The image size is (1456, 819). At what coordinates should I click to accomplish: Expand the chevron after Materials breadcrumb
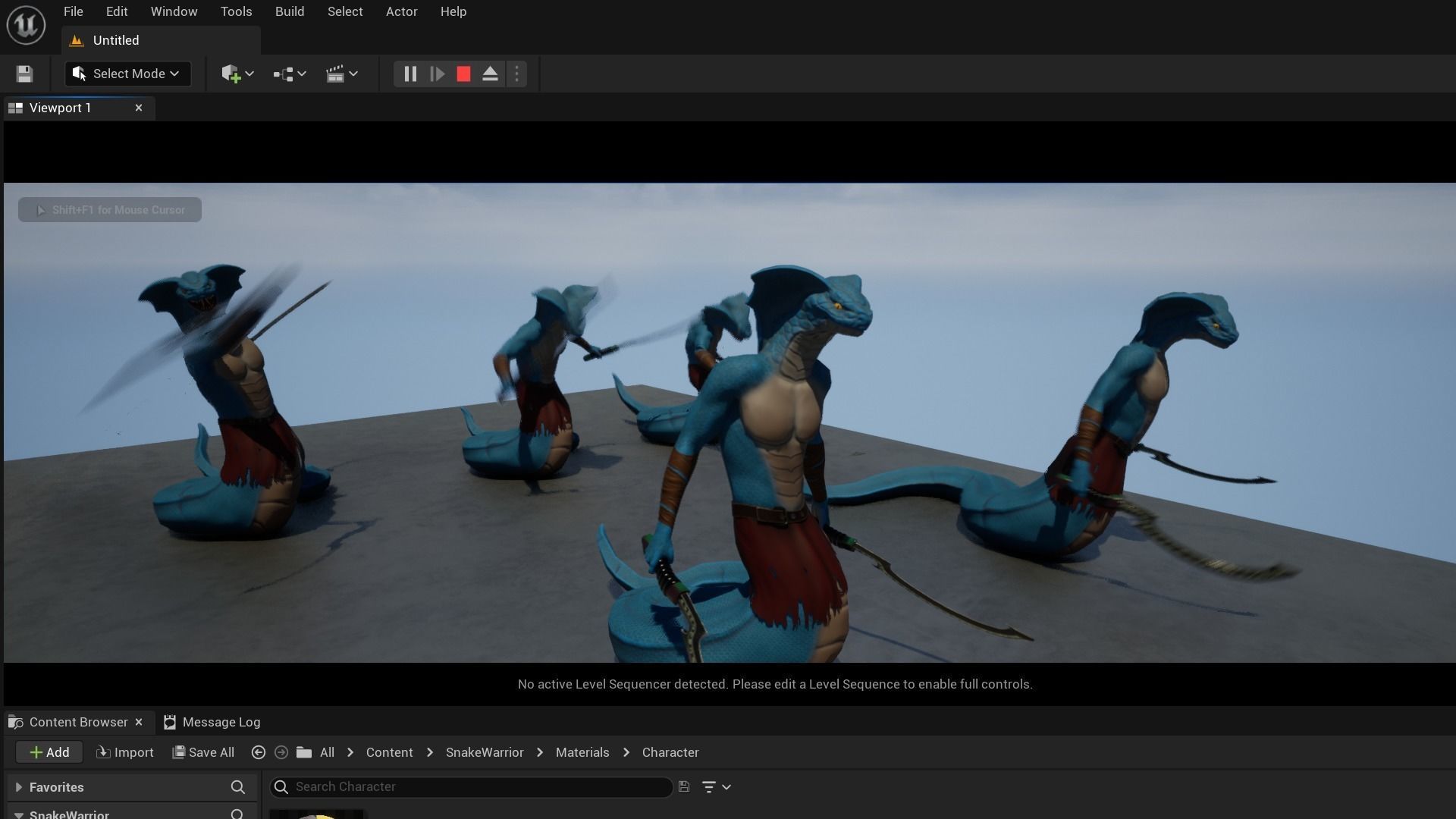point(626,752)
